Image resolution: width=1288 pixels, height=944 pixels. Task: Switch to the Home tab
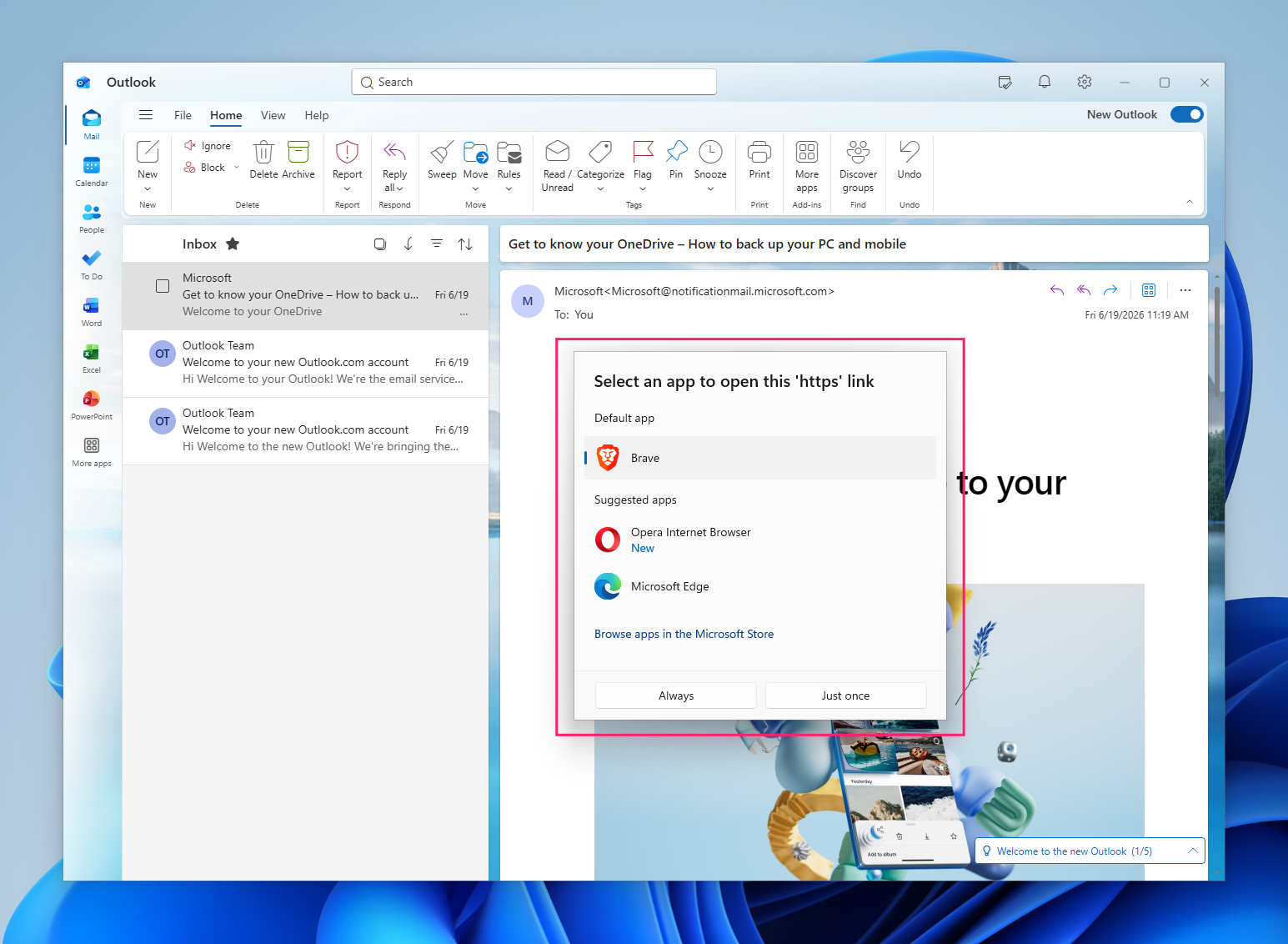[226, 115]
